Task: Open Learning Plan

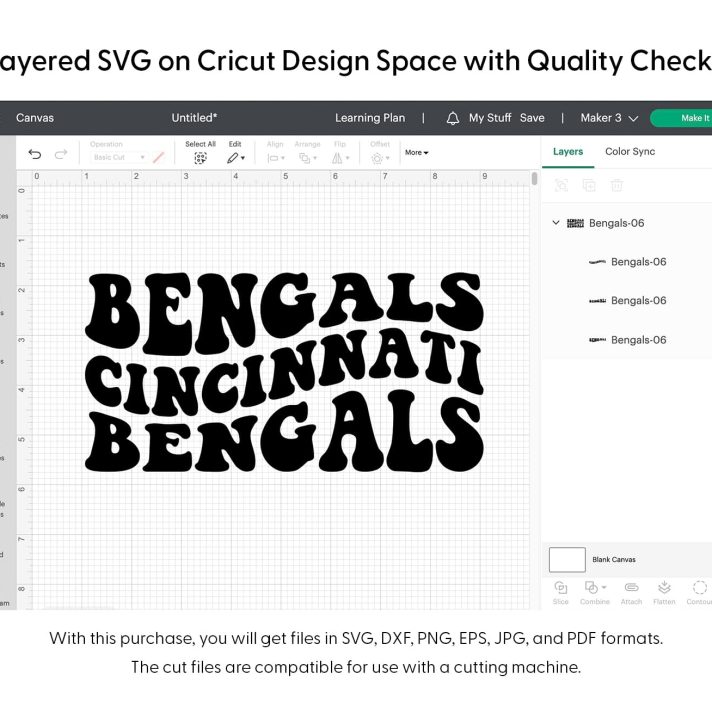Action: tap(370, 118)
